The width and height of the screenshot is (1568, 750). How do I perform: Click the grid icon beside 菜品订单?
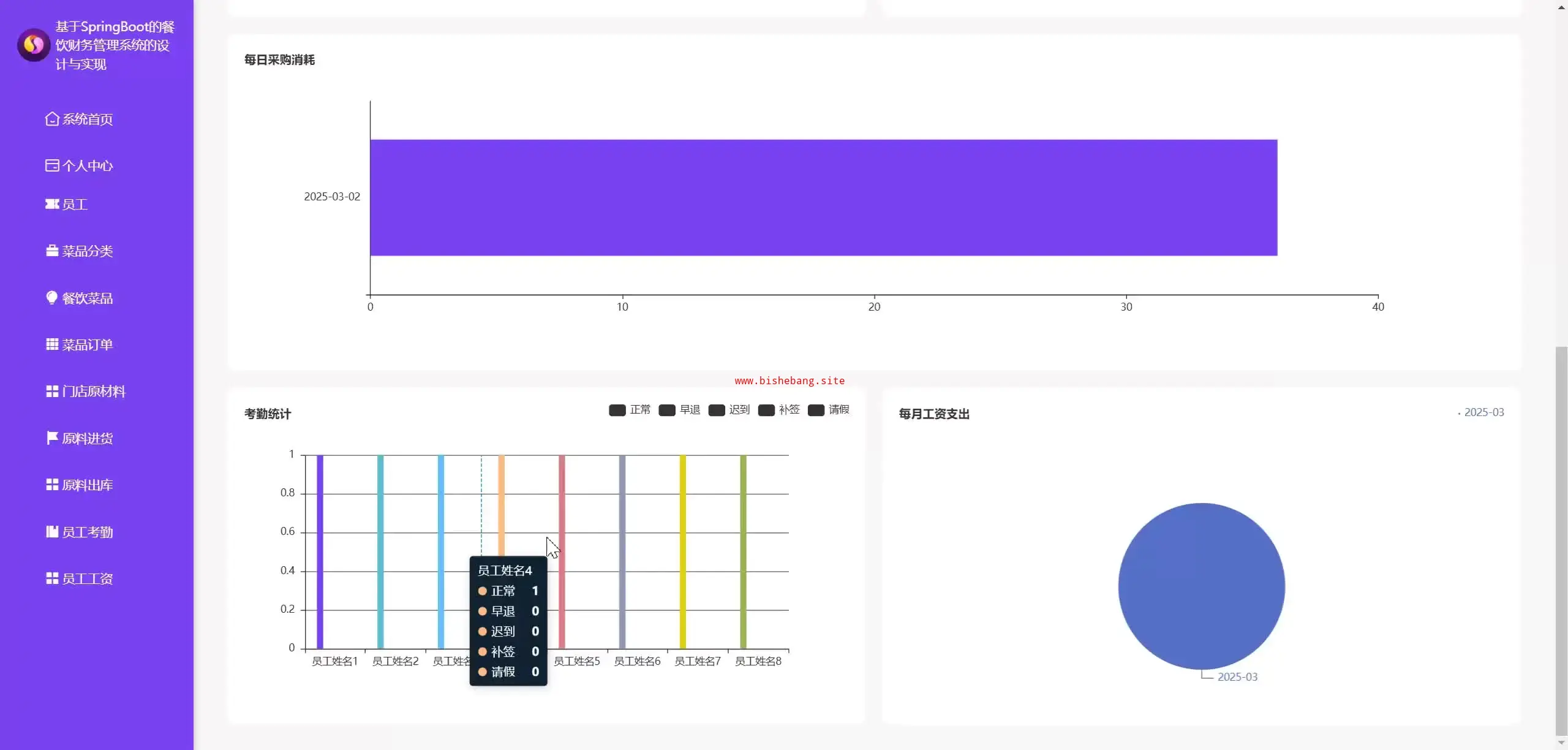[52, 344]
